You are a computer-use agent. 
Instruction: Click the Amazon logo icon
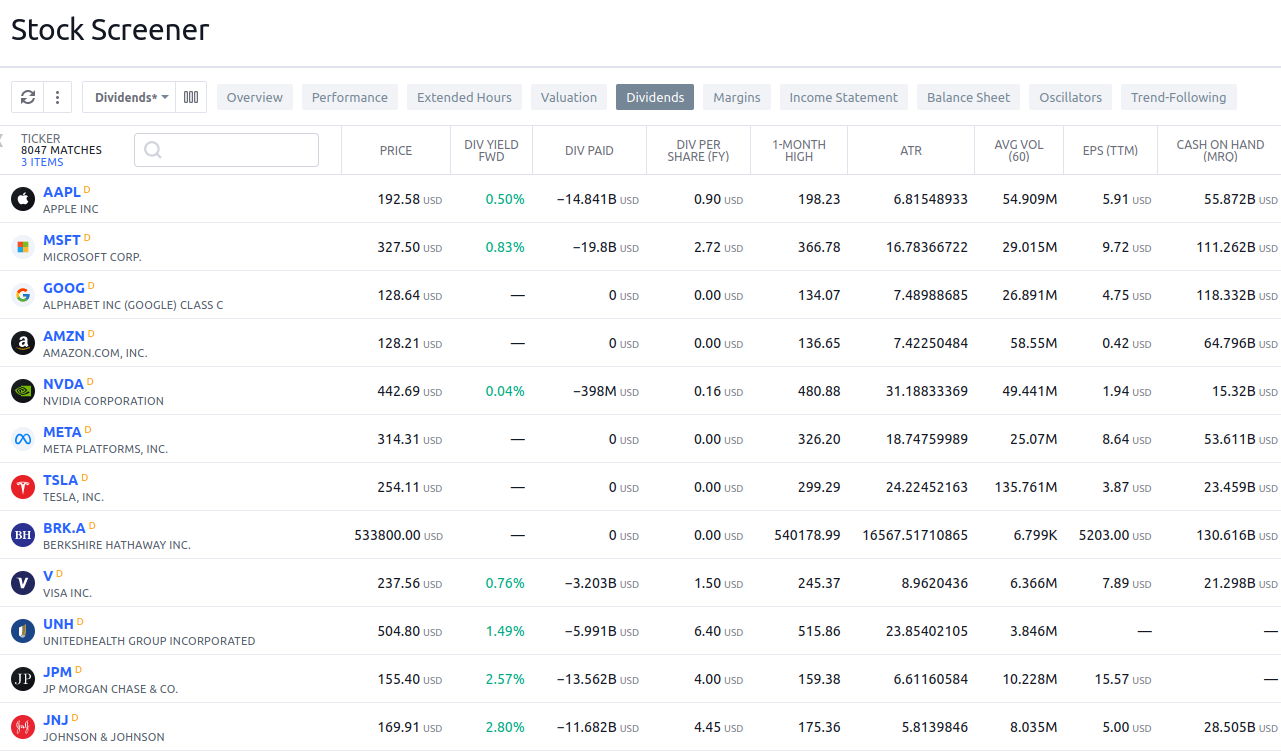23,343
